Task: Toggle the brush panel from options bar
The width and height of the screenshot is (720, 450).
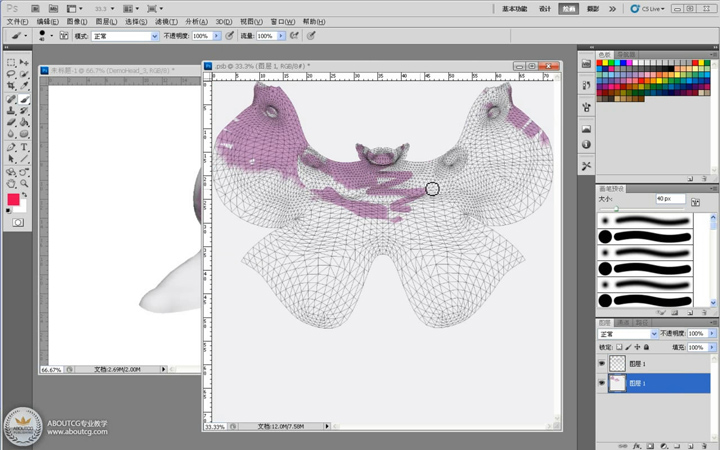Action: pyautogui.click(x=64, y=36)
